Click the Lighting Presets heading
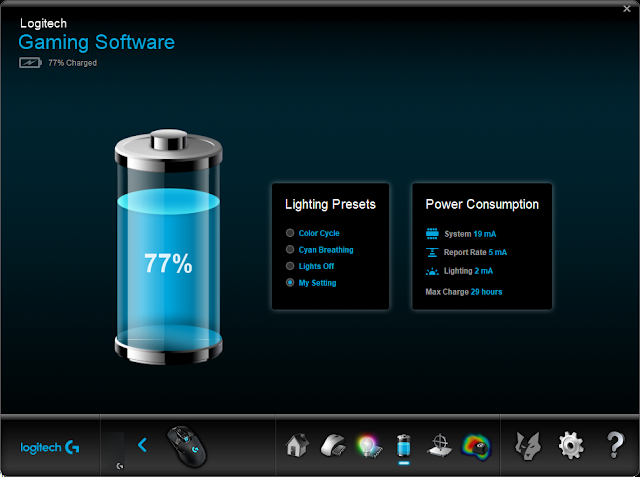The height and width of the screenshot is (477, 640). pos(330,204)
